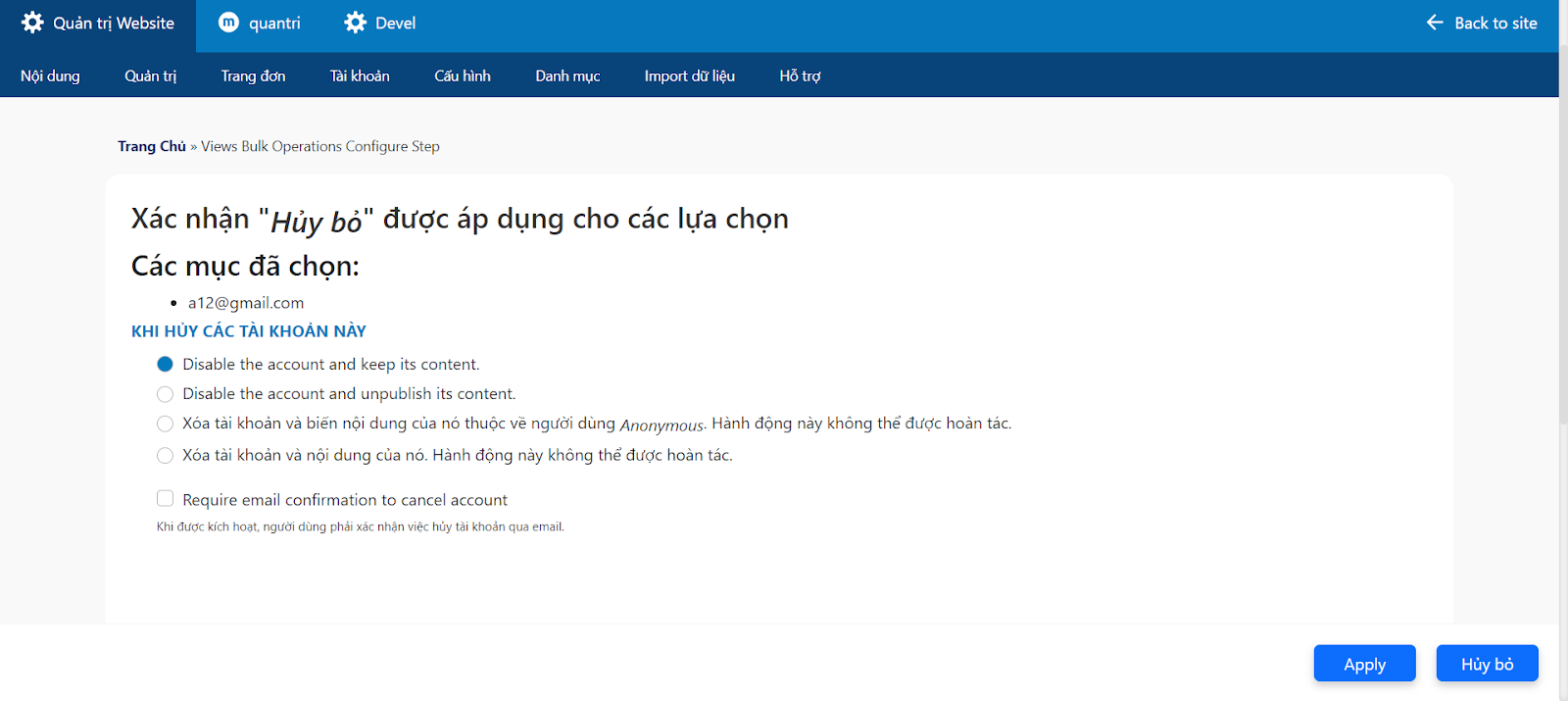Image resolution: width=1568 pixels, height=701 pixels.
Task: Choose delete account and assign content to Anonymous
Action: (x=165, y=424)
